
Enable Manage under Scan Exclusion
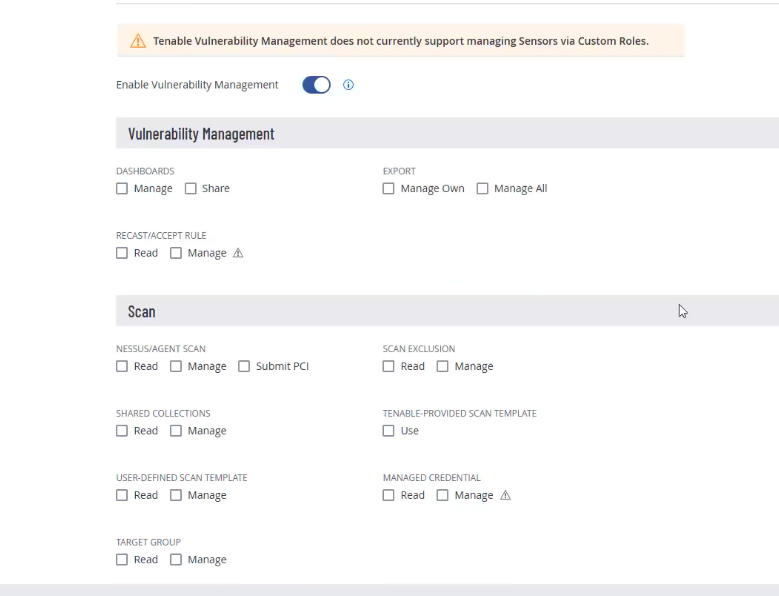click(x=443, y=367)
